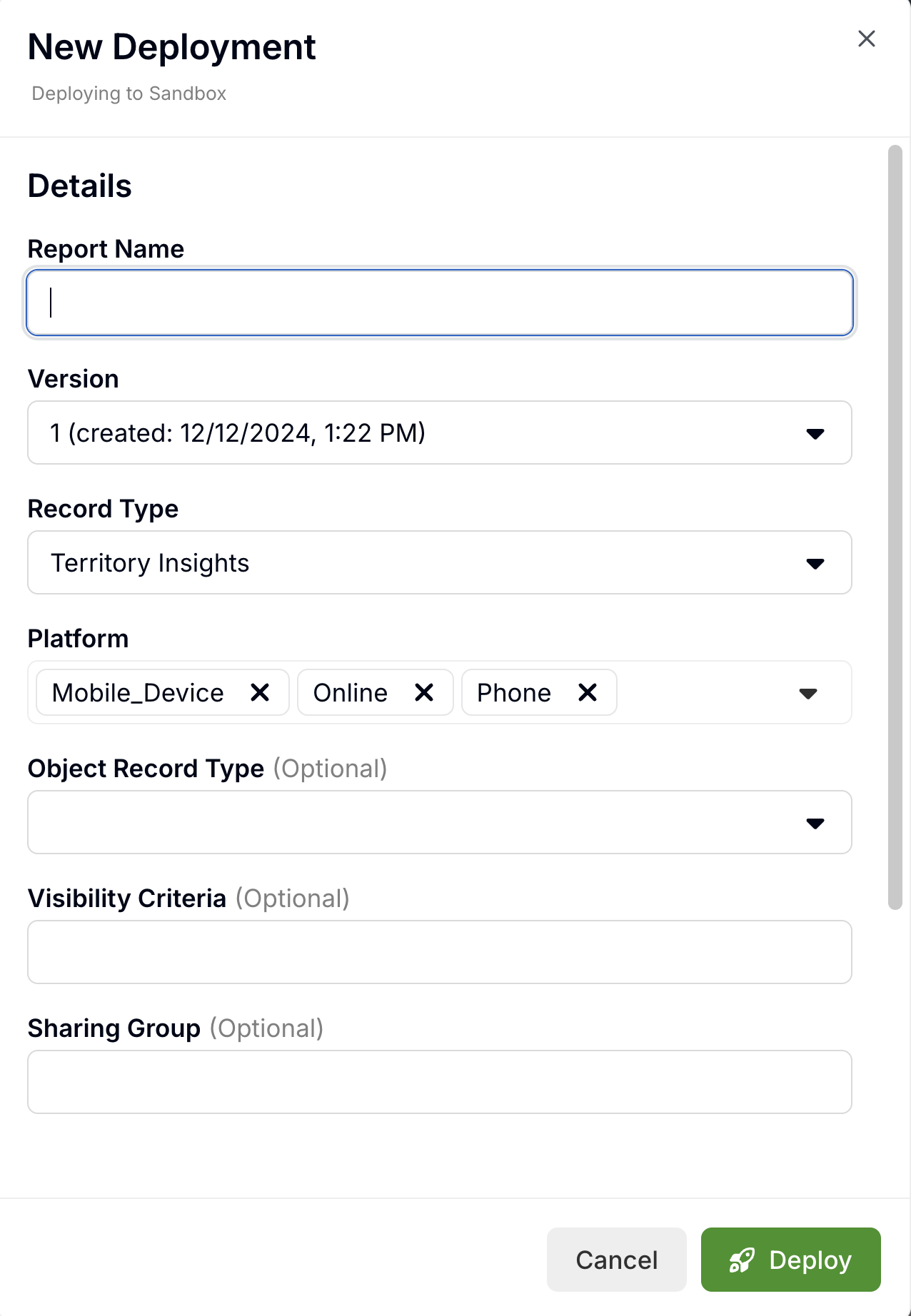
Task: Remove the Online platform tag
Action: pos(424,692)
